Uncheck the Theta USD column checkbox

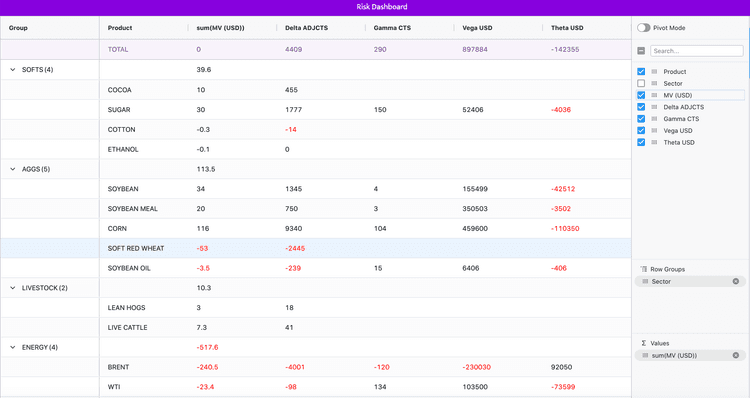pos(641,142)
